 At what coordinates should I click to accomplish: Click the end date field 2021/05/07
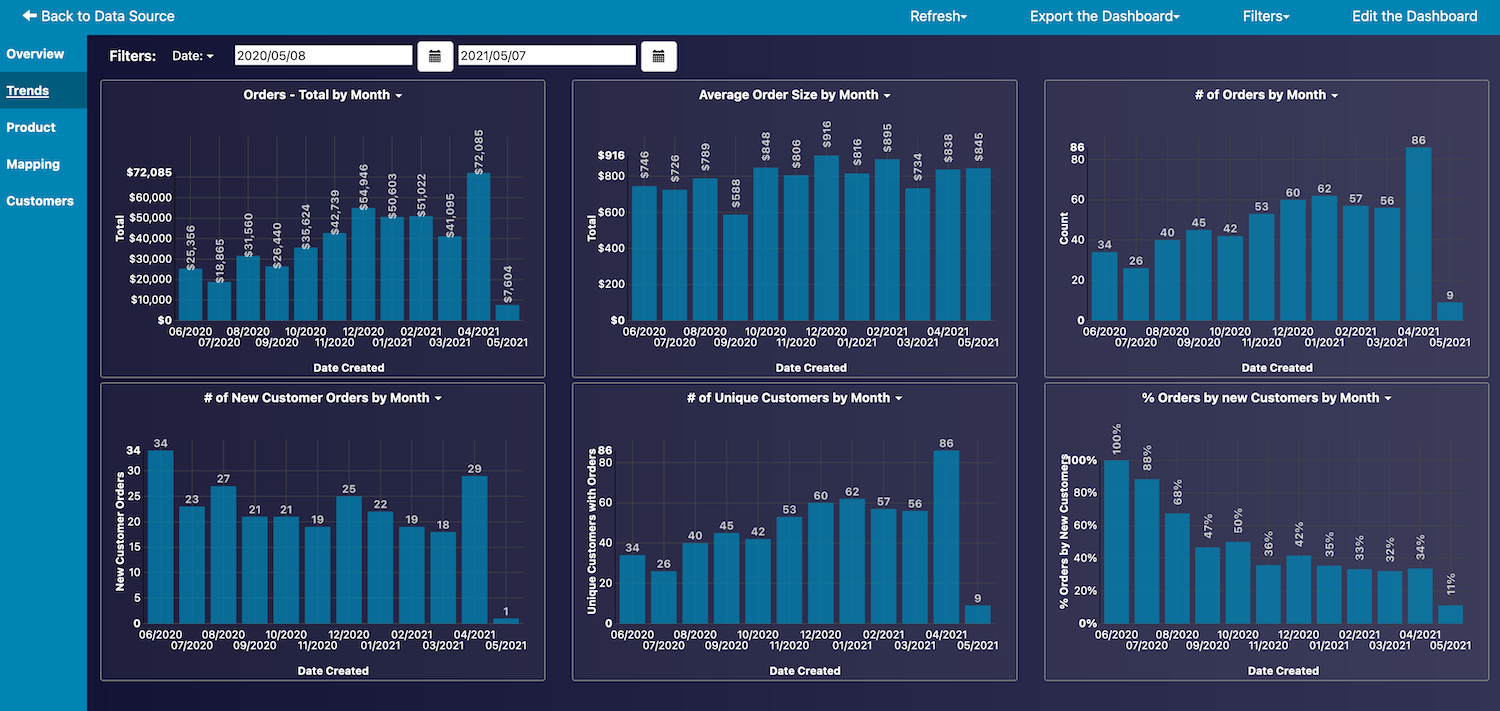point(546,56)
